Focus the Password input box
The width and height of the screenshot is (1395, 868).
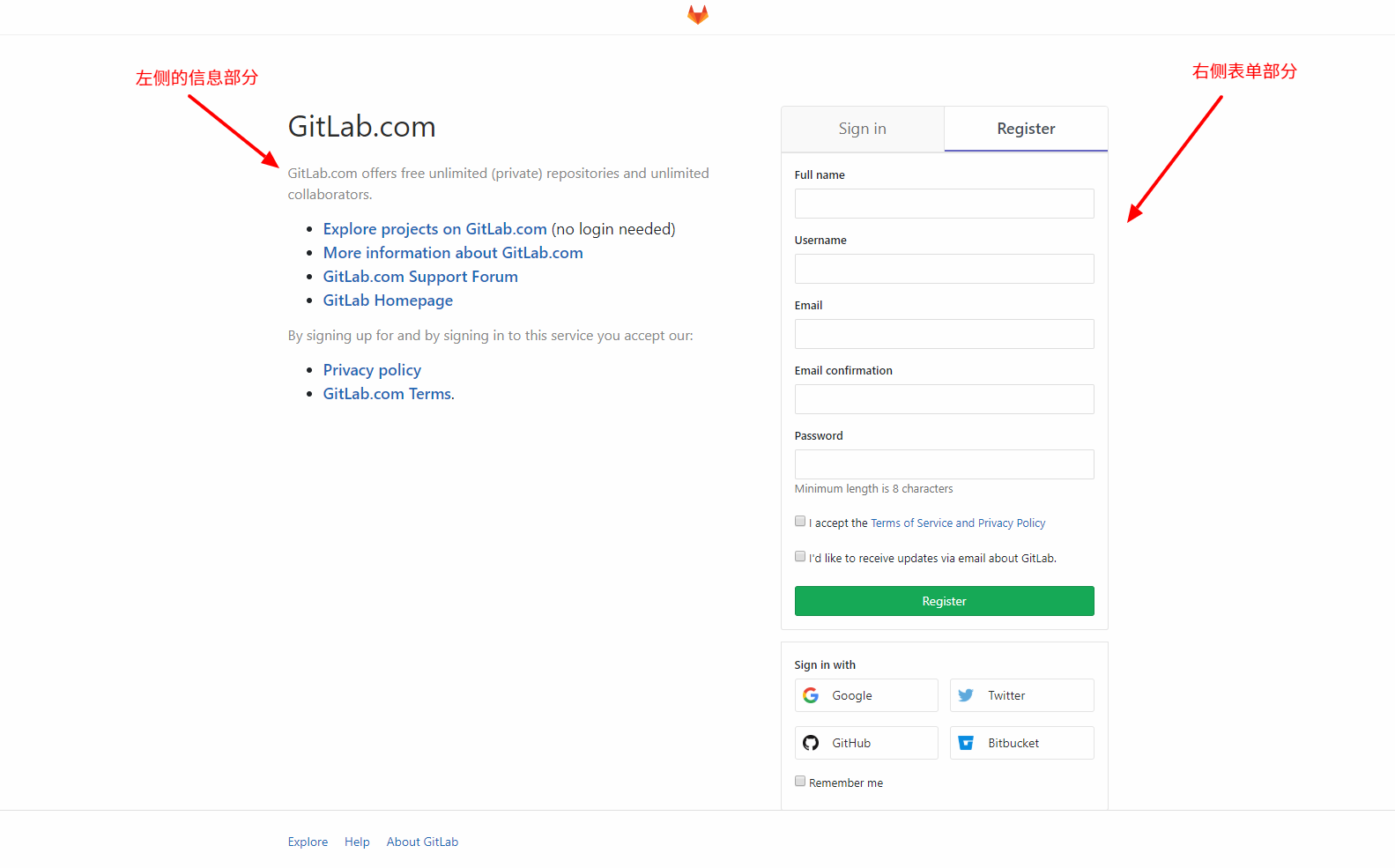click(944, 464)
